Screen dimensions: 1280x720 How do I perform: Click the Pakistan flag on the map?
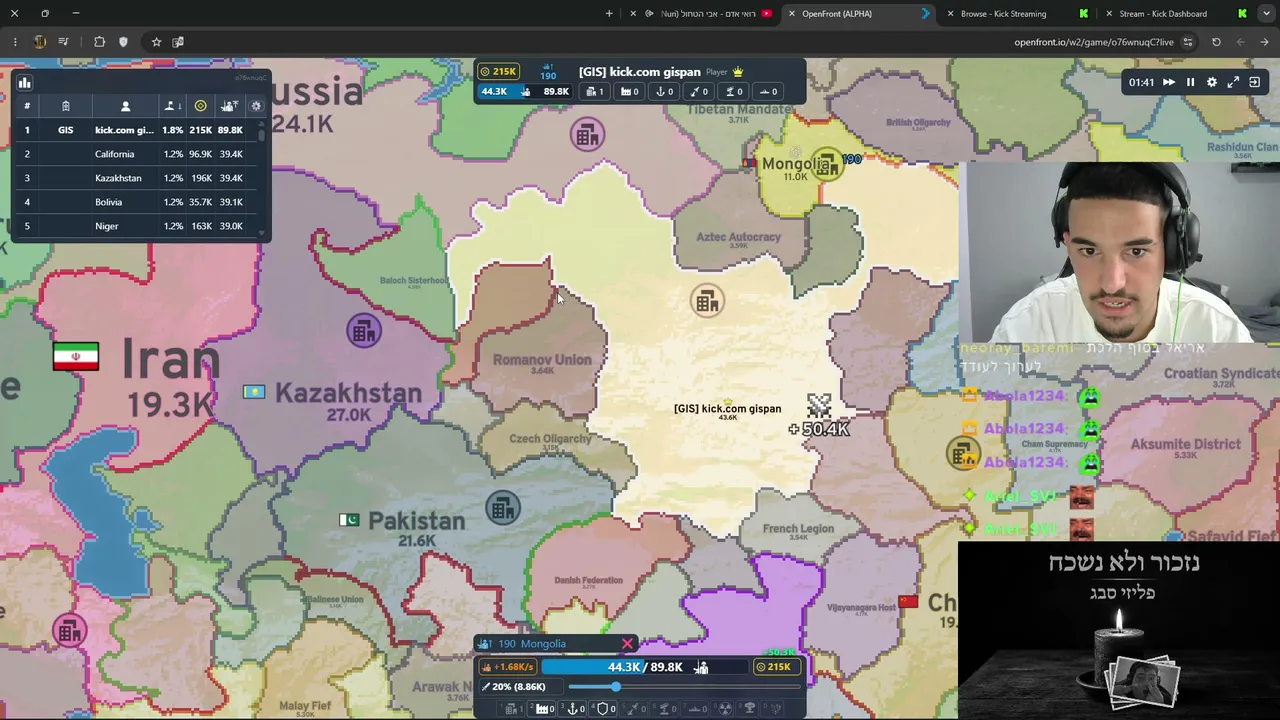[349, 520]
